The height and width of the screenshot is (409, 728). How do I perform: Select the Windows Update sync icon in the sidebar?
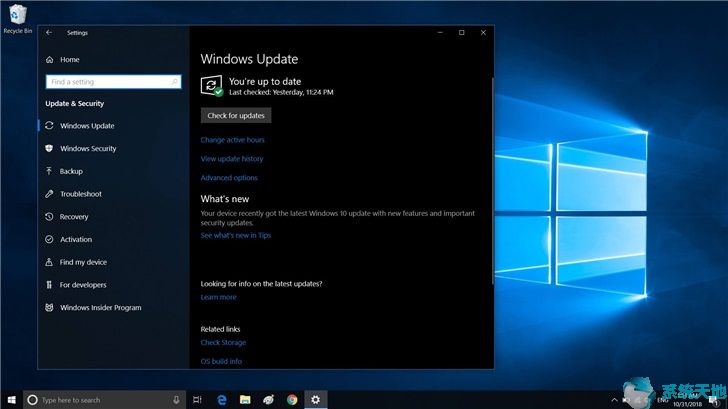click(x=49, y=125)
